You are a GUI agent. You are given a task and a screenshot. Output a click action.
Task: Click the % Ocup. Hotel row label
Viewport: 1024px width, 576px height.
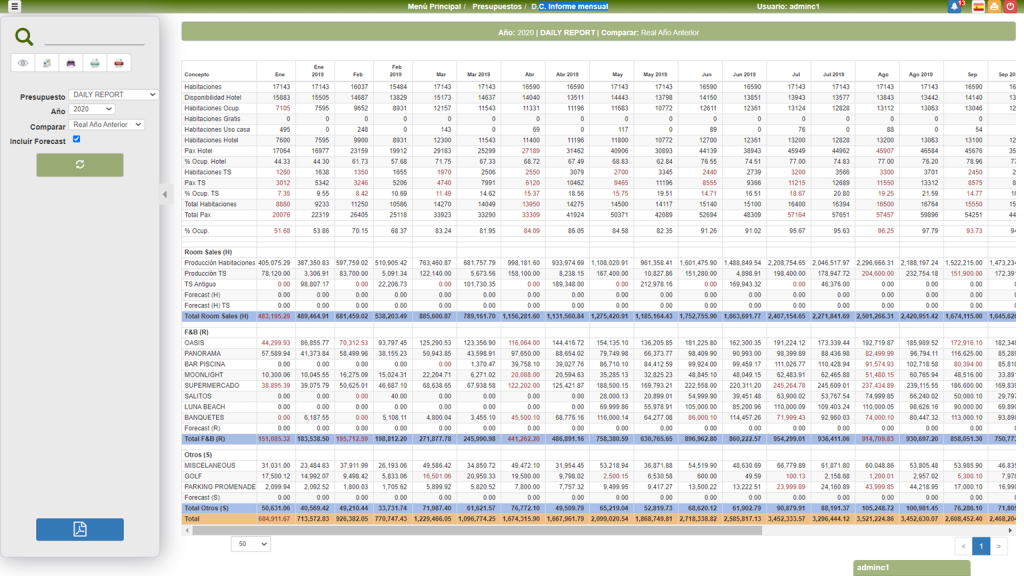tap(205, 161)
